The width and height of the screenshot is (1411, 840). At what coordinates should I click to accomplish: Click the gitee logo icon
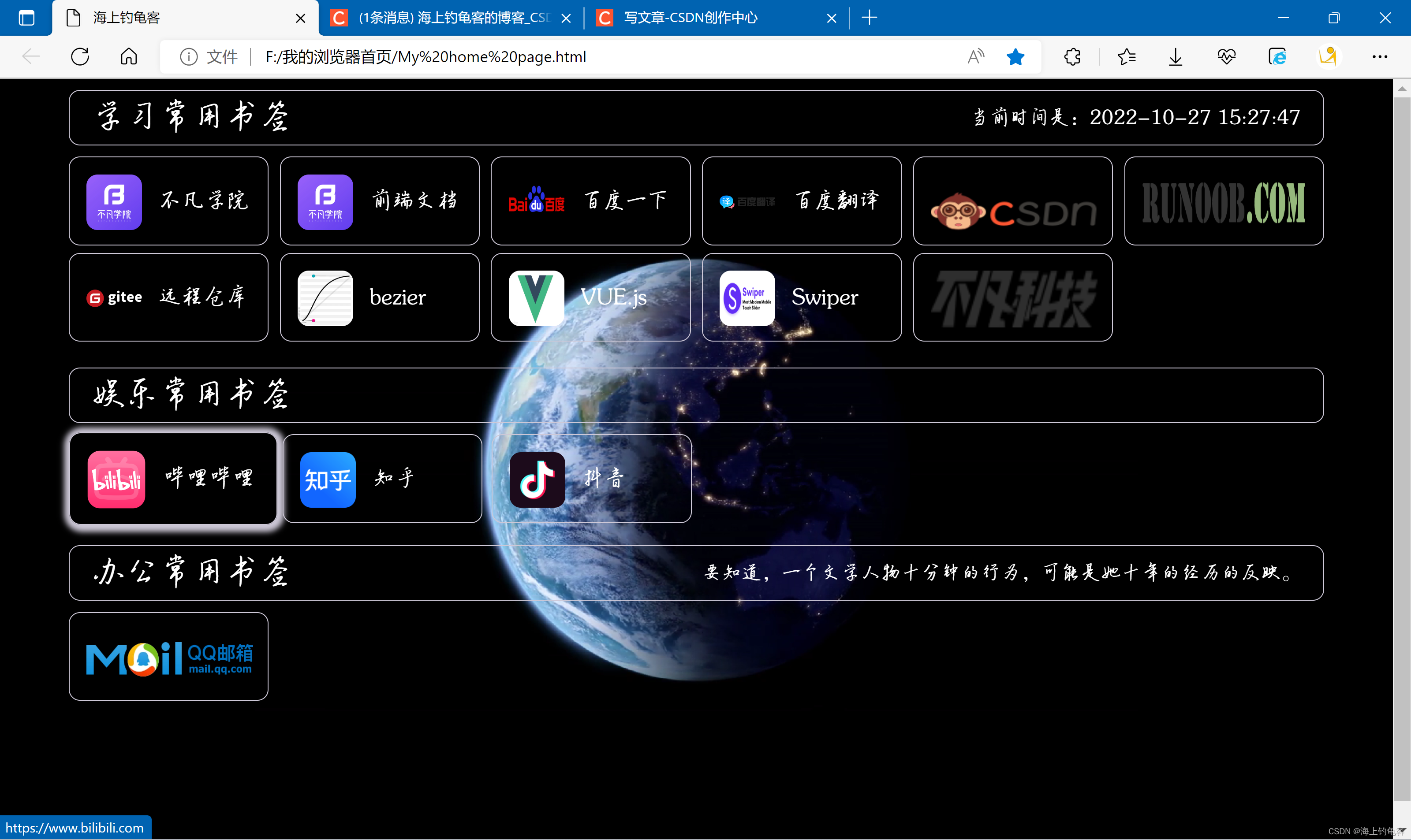point(114,297)
